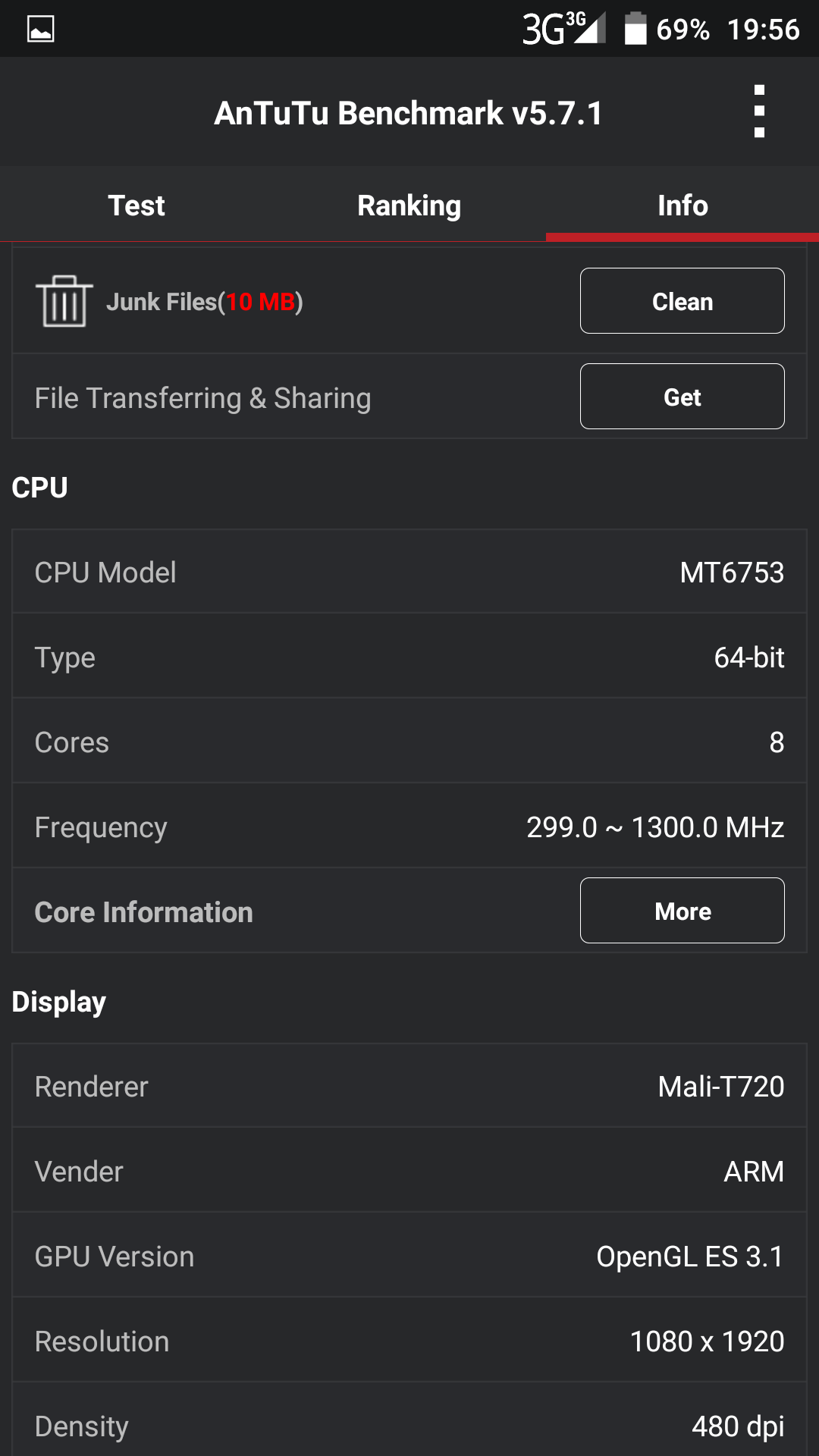Open the three-dot overflow menu
Viewport: 819px width, 1456px height.
point(759,112)
